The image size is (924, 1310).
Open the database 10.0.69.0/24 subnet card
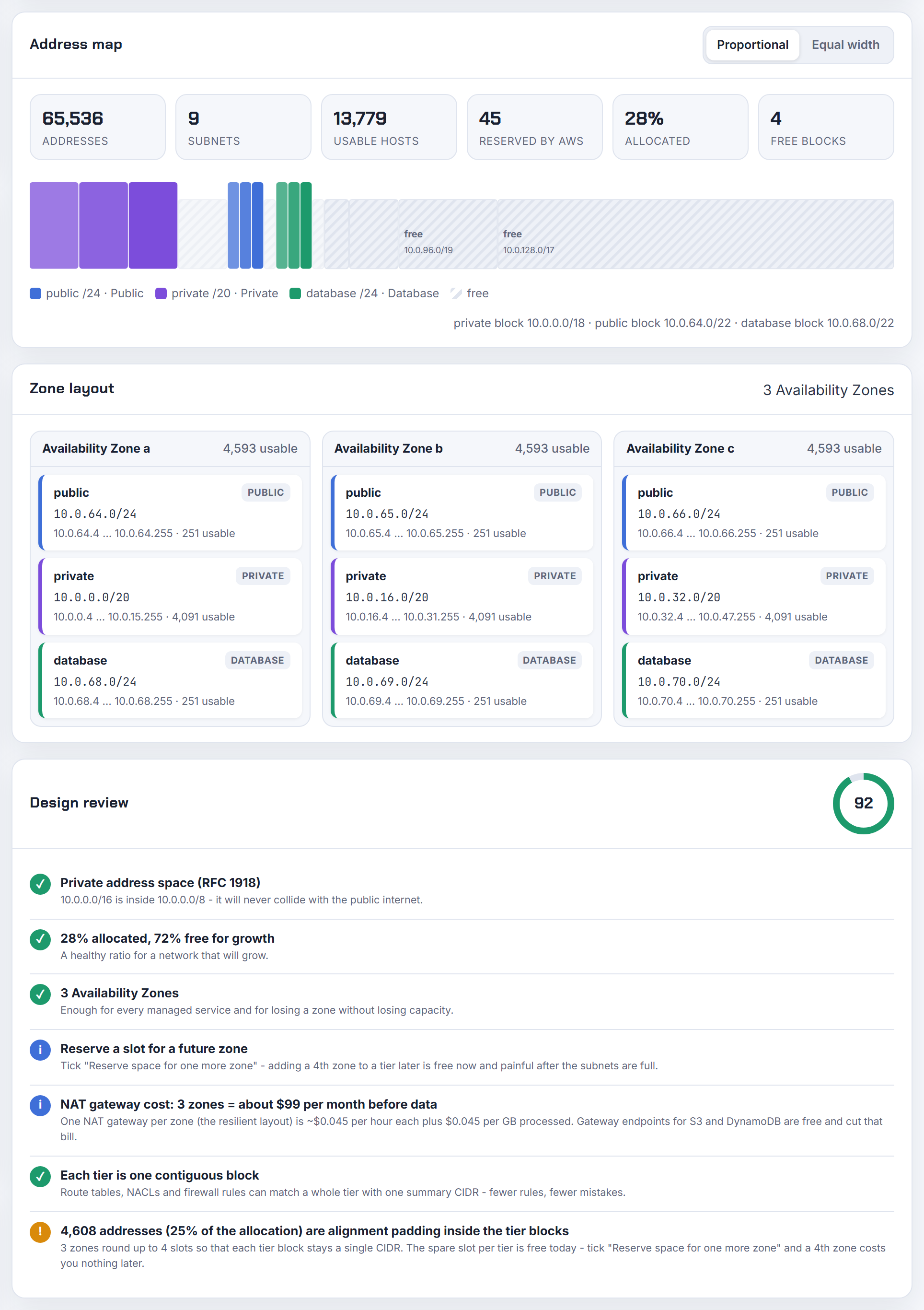[462, 680]
